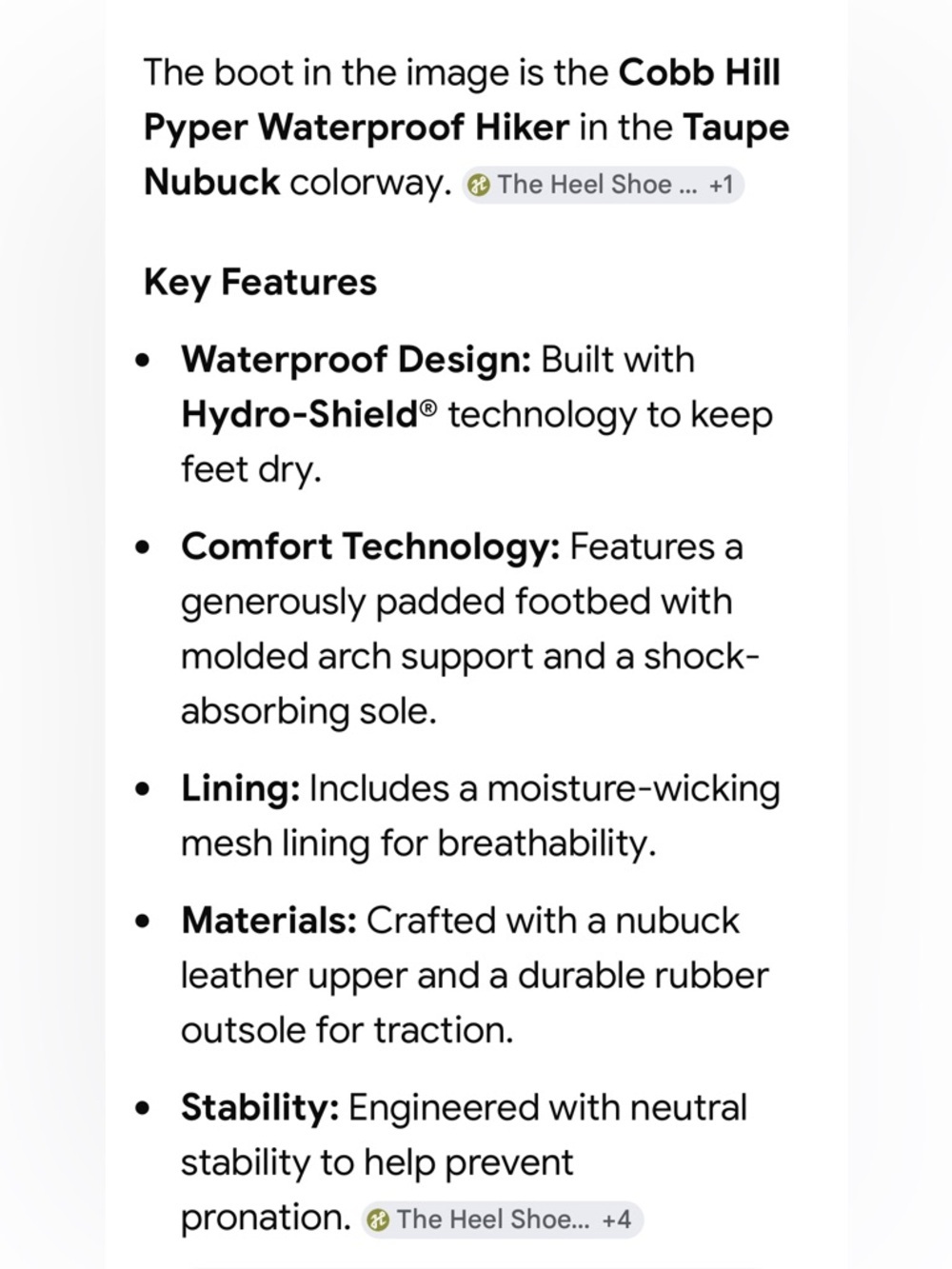Click the 'Pyper Waterproof Hiker' product name
952x1269 pixels.
[356, 128]
